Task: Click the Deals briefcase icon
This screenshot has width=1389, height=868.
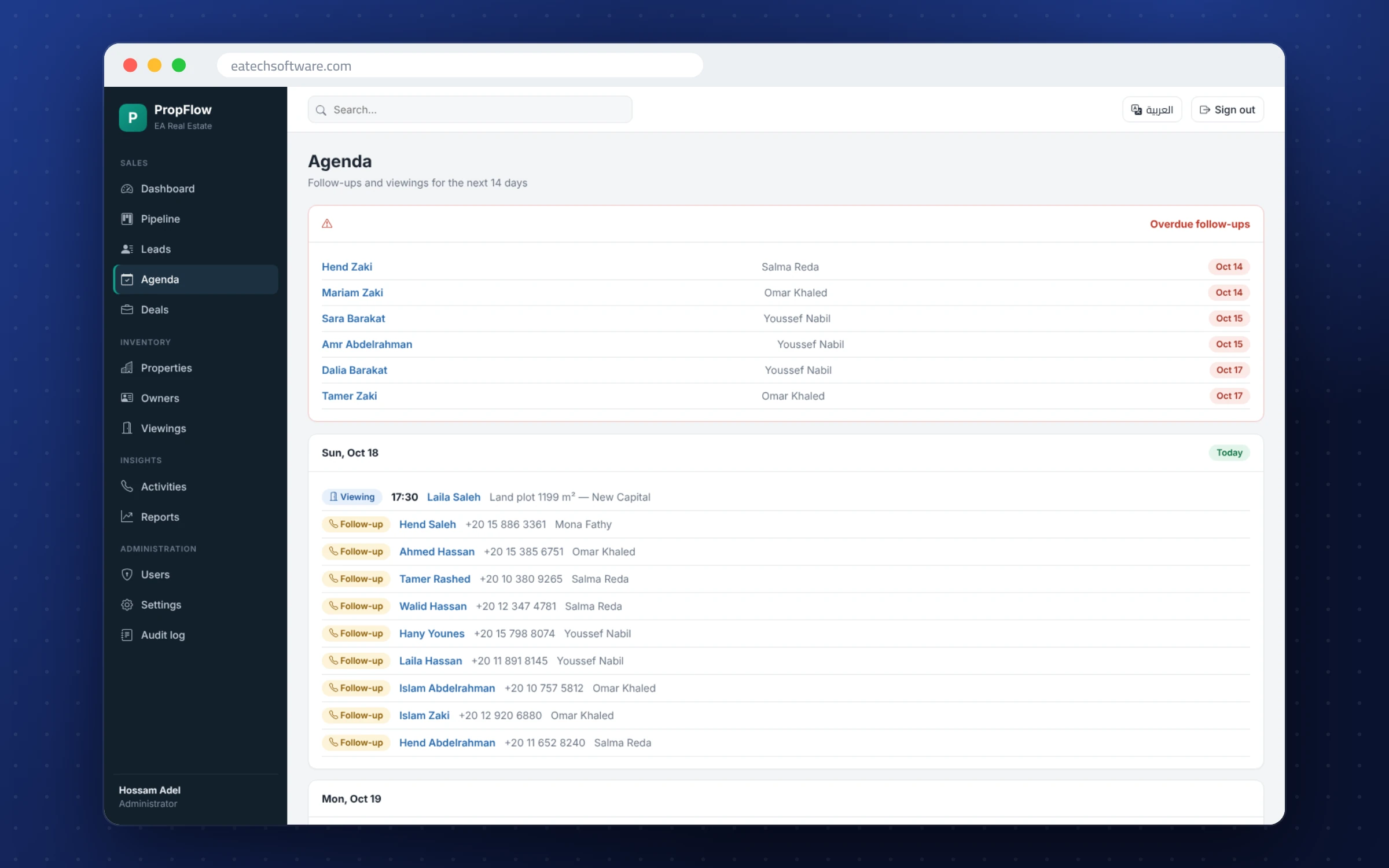Action: [127, 310]
